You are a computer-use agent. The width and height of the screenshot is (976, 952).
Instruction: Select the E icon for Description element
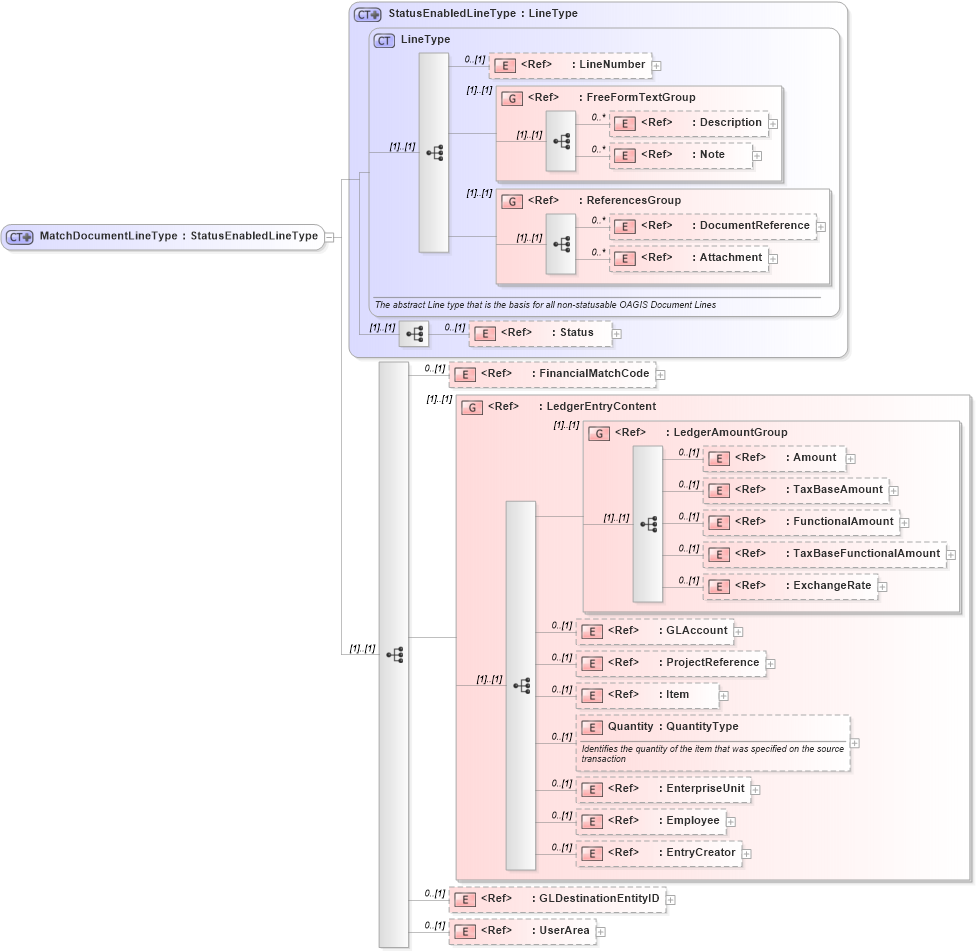pyautogui.click(x=625, y=122)
